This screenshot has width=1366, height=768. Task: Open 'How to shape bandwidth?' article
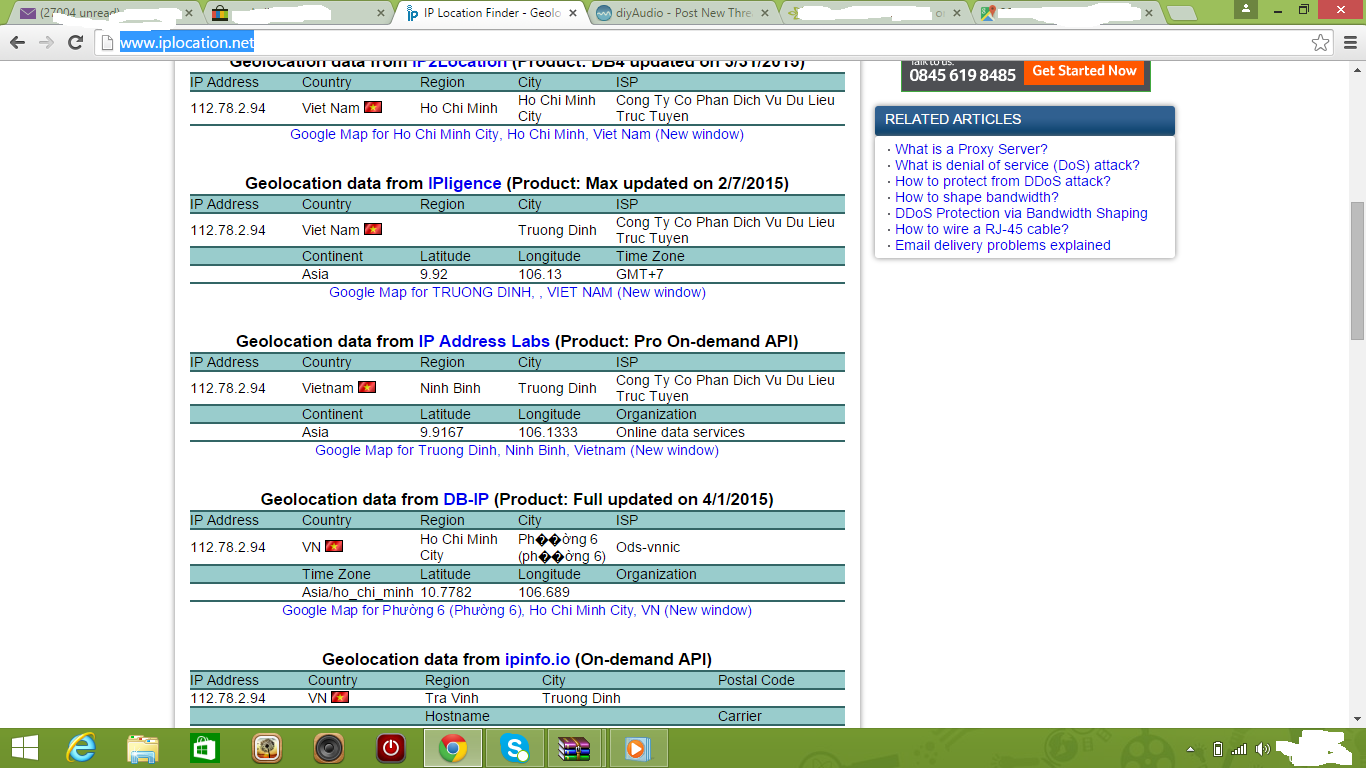click(x=976, y=197)
